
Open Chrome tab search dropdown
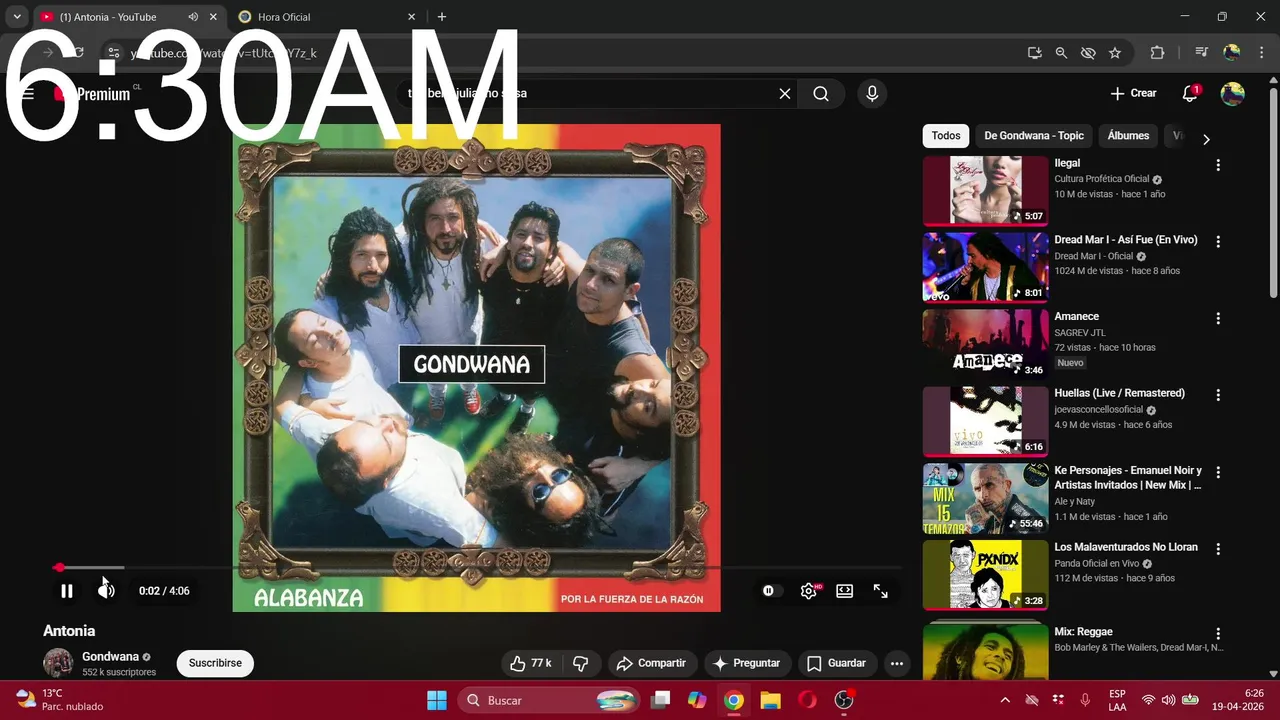click(17, 17)
